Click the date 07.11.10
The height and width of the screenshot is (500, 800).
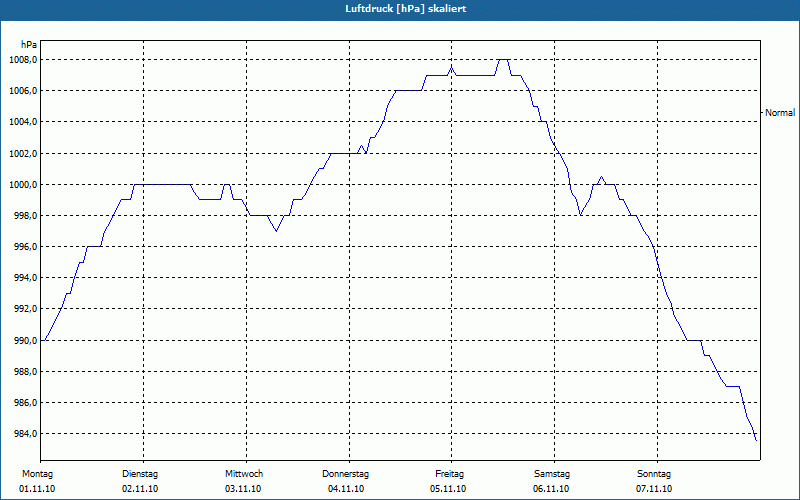click(654, 489)
